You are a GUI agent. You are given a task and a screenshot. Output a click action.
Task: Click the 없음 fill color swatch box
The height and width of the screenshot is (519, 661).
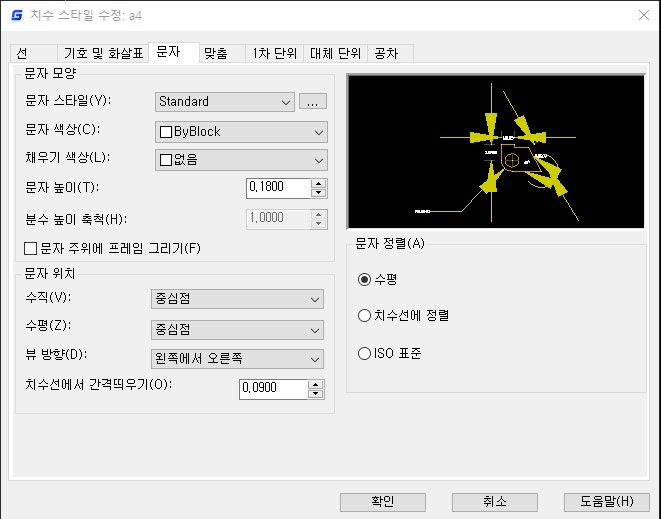tap(166, 160)
